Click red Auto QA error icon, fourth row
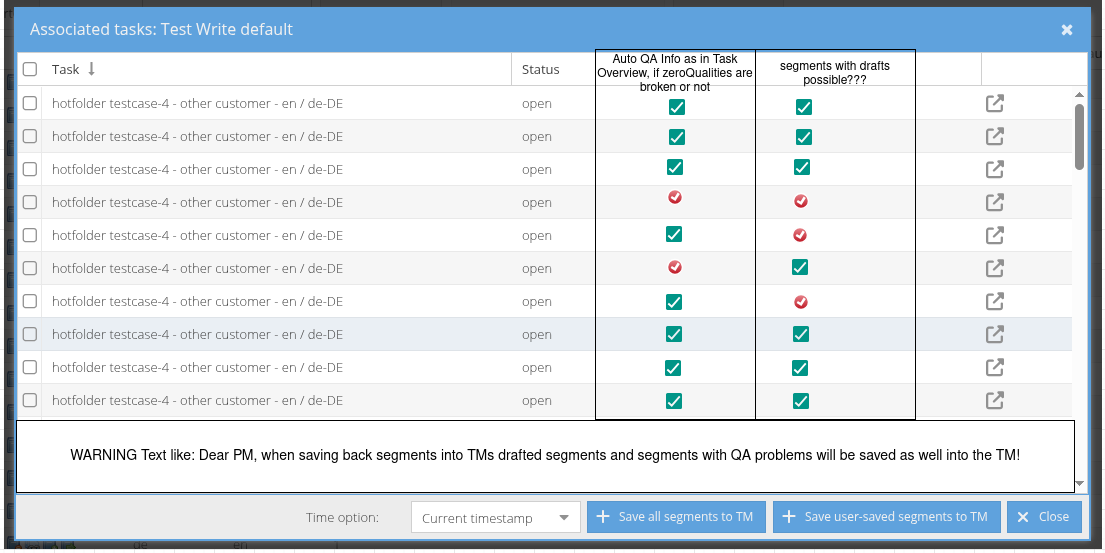1105x553 pixels. point(675,198)
